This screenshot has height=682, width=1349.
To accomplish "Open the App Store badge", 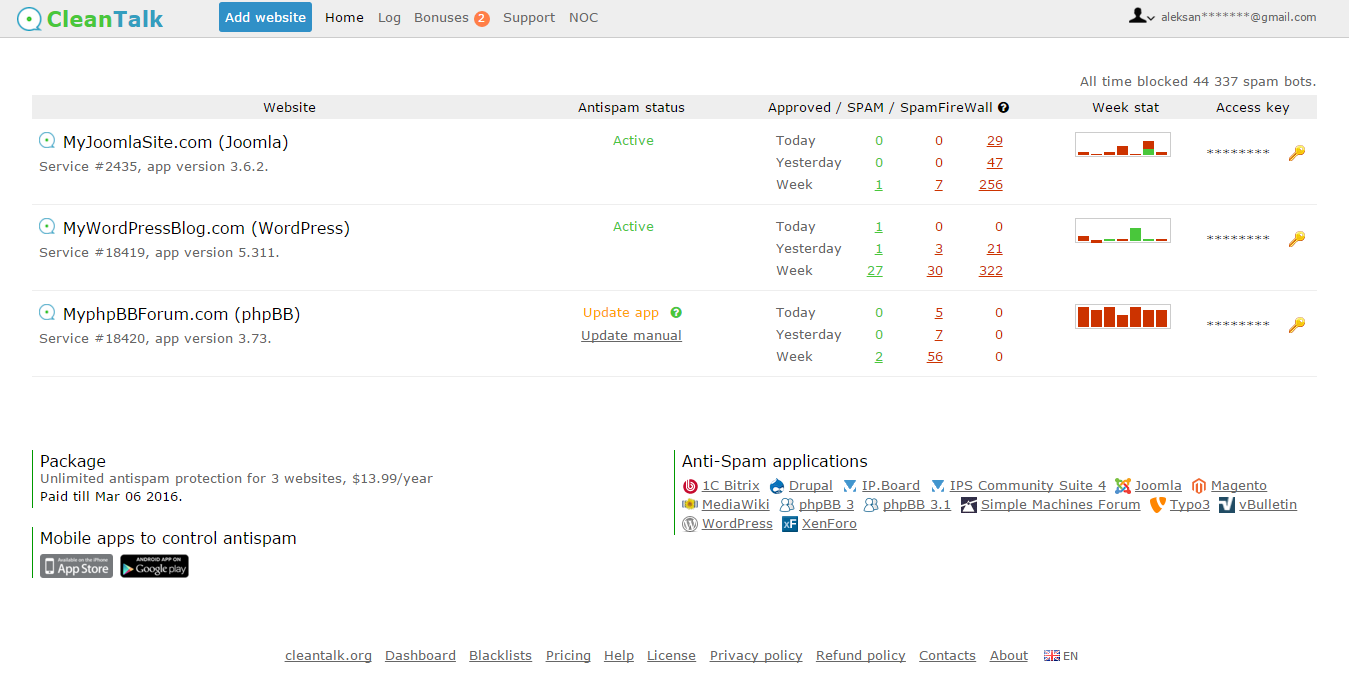I will click(76, 566).
